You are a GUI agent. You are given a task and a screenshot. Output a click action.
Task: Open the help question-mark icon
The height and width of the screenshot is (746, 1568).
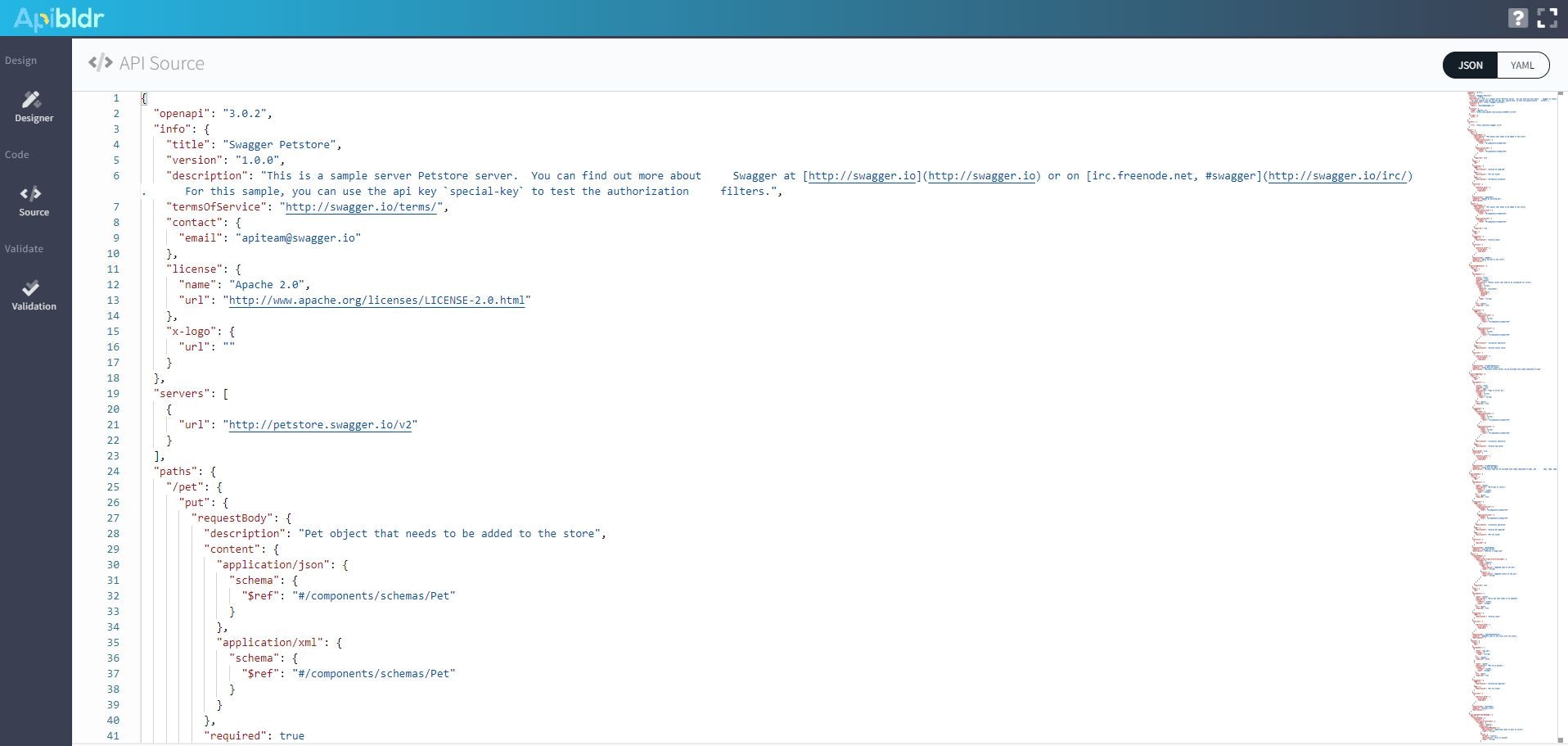pos(1517,17)
